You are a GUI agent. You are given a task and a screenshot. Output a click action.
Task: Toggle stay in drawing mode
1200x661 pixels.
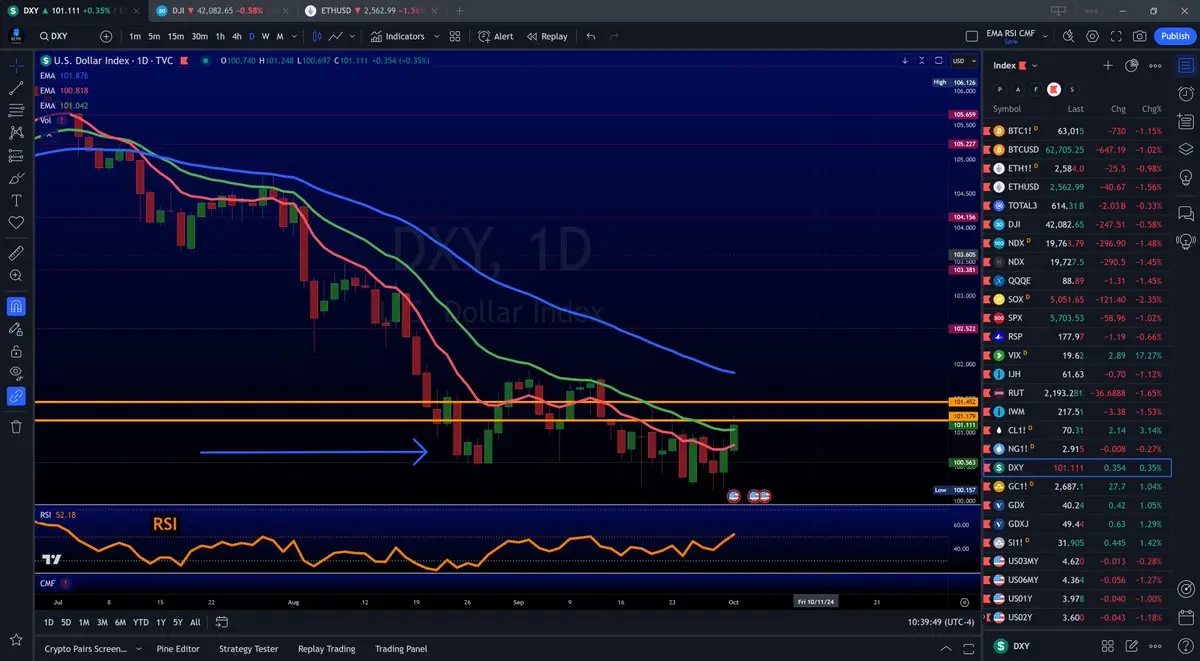click(x=16, y=329)
